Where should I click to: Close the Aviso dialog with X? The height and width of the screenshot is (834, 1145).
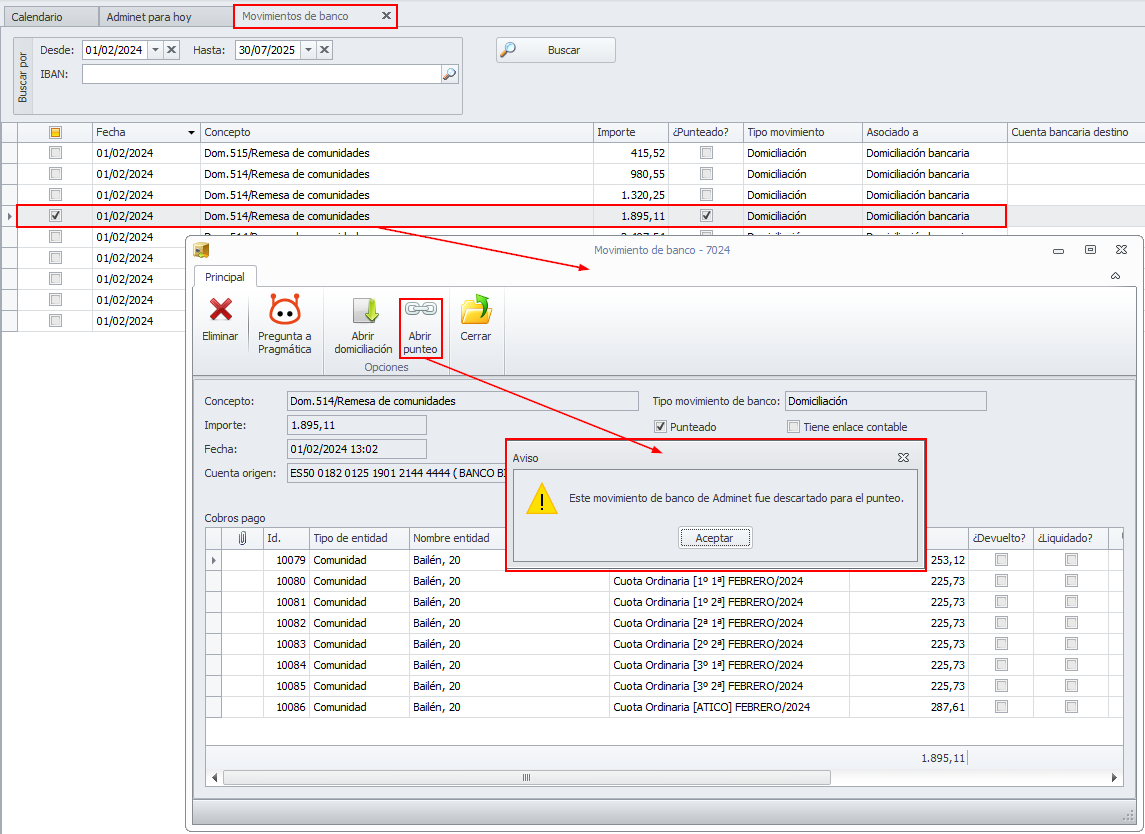(x=903, y=458)
